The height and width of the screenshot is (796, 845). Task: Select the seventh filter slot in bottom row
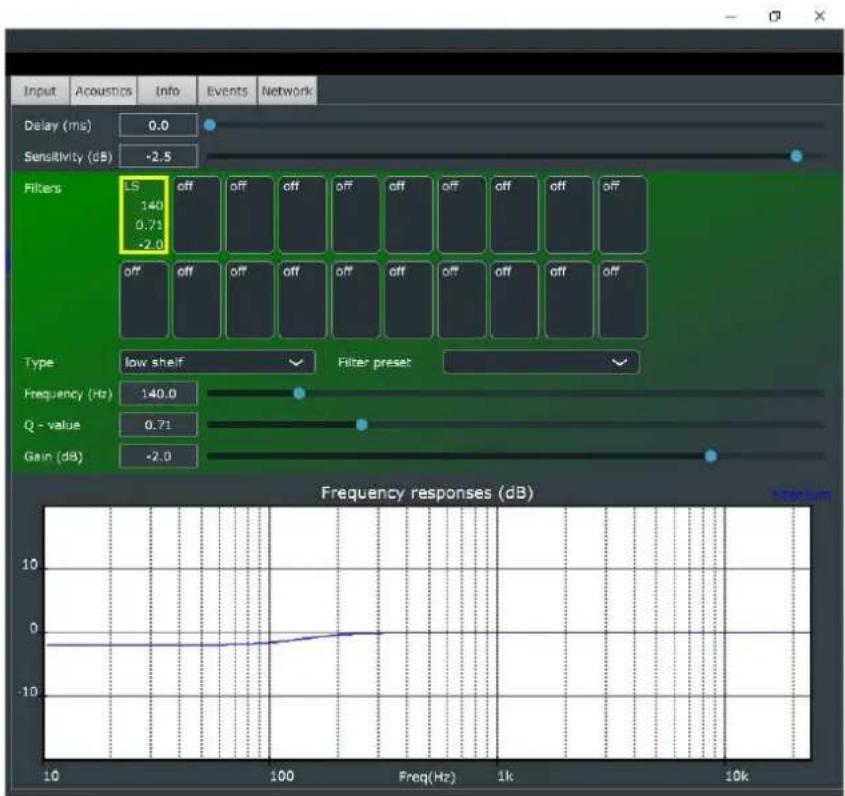click(462, 300)
